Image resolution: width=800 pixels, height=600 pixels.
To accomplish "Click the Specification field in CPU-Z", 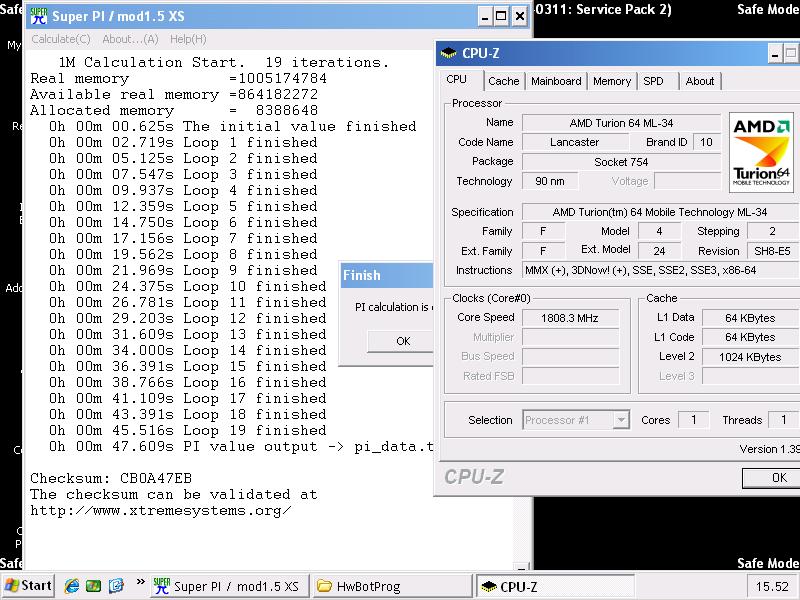I will [x=660, y=212].
